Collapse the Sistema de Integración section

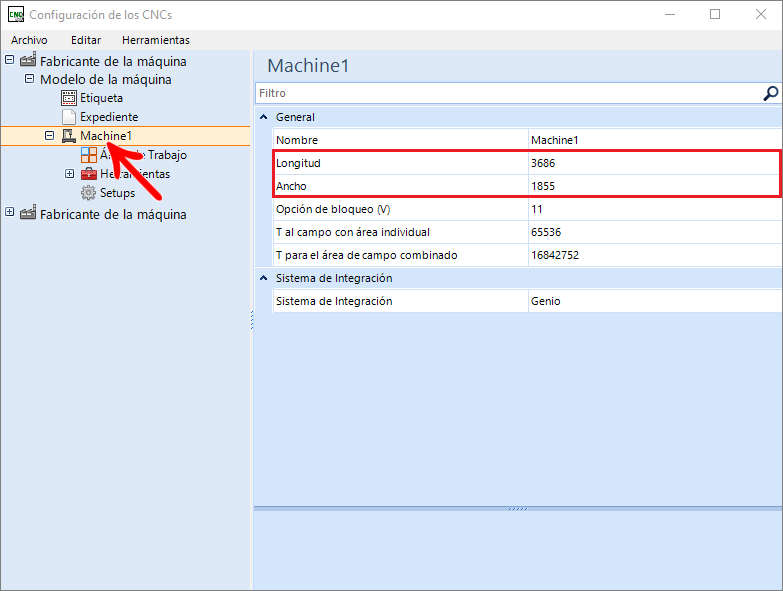[x=264, y=278]
